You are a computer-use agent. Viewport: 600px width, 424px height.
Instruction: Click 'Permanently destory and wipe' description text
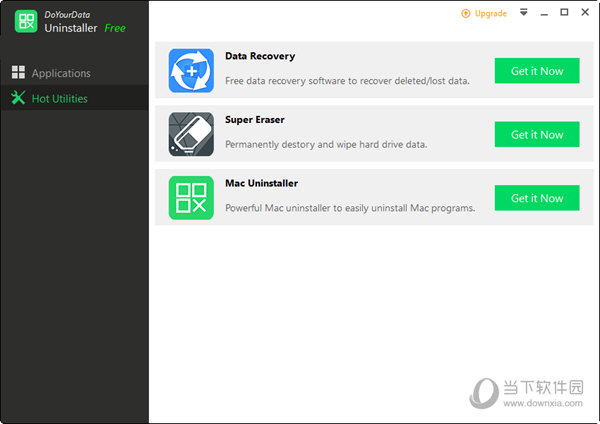pyautogui.click(x=326, y=144)
